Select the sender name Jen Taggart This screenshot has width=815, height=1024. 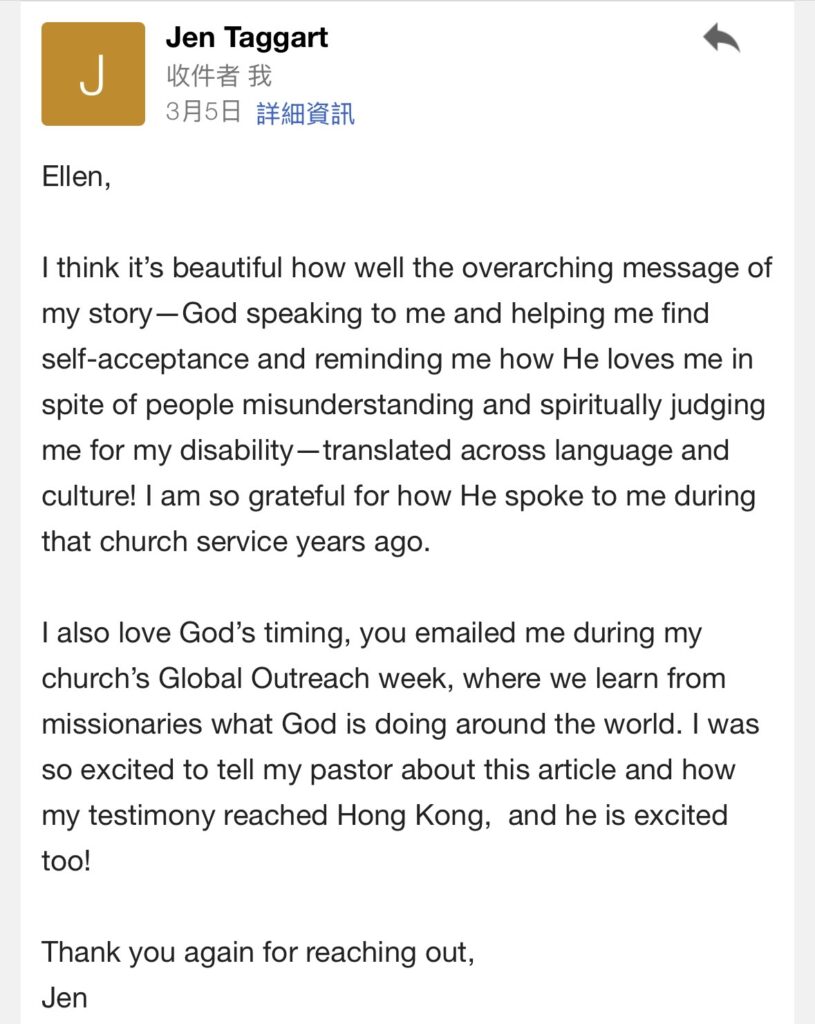tap(246, 38)
